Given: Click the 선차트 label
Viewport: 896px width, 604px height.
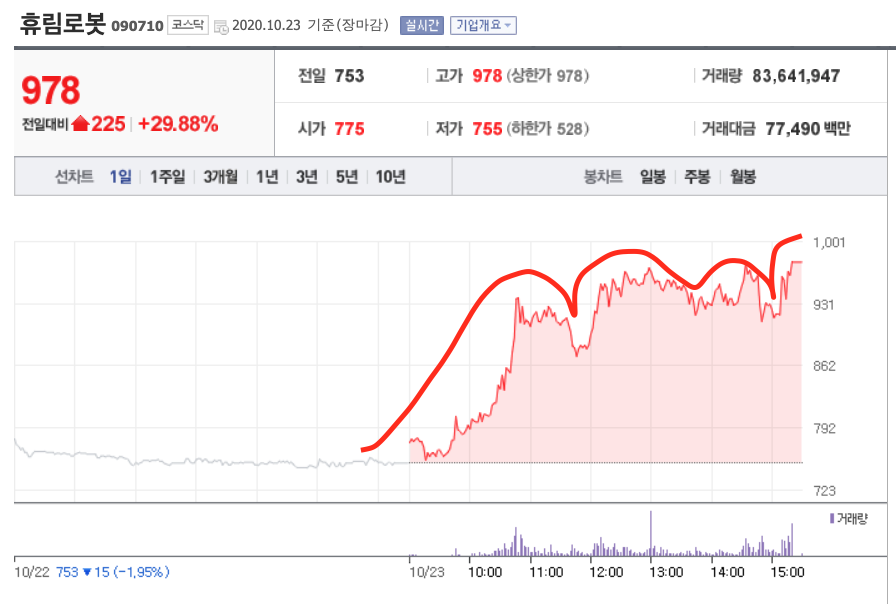Looking at the screenshot, I should pyautogui.click(x=74, y=177).
